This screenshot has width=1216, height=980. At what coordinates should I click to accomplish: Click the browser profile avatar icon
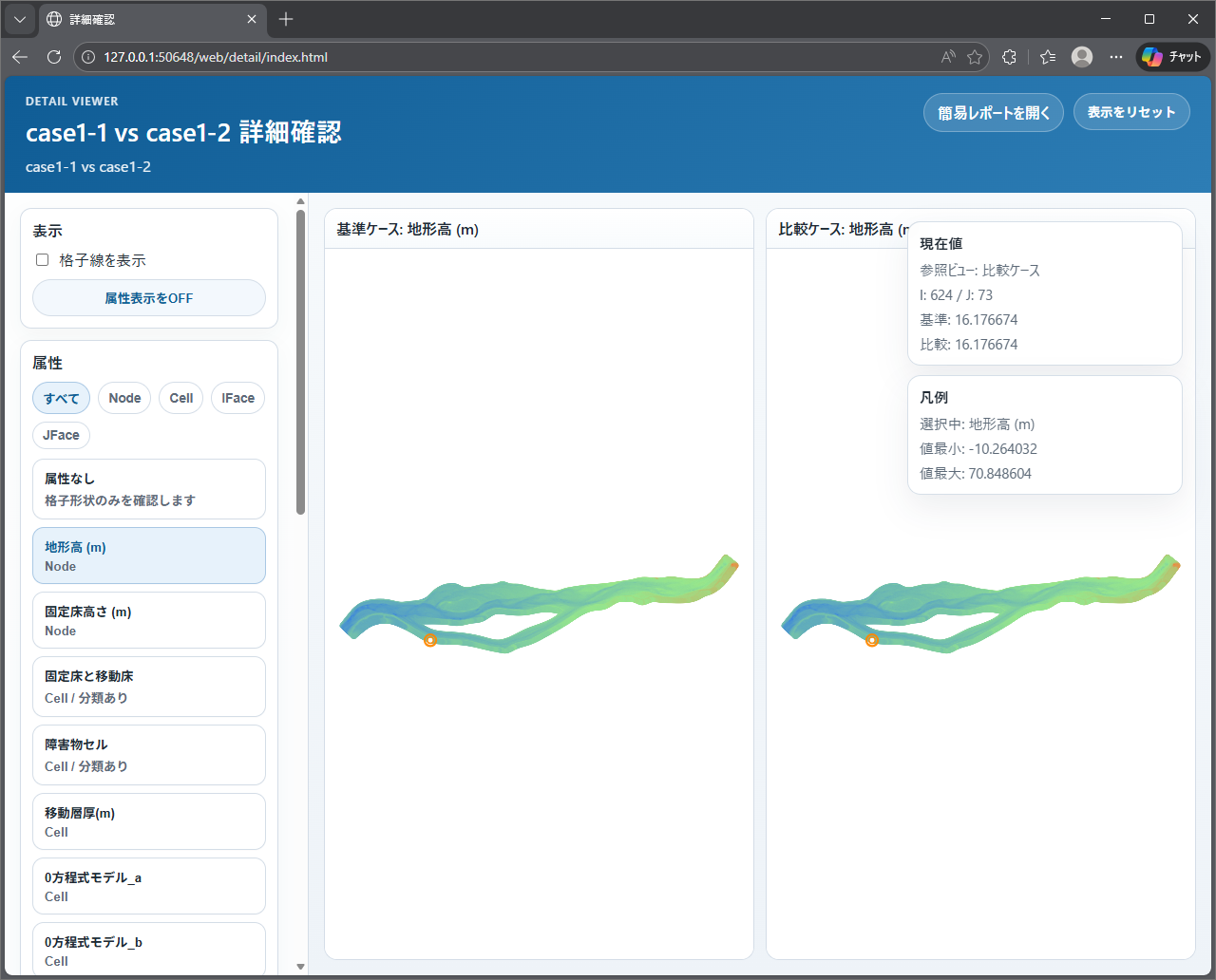[x=1081, y=57]
